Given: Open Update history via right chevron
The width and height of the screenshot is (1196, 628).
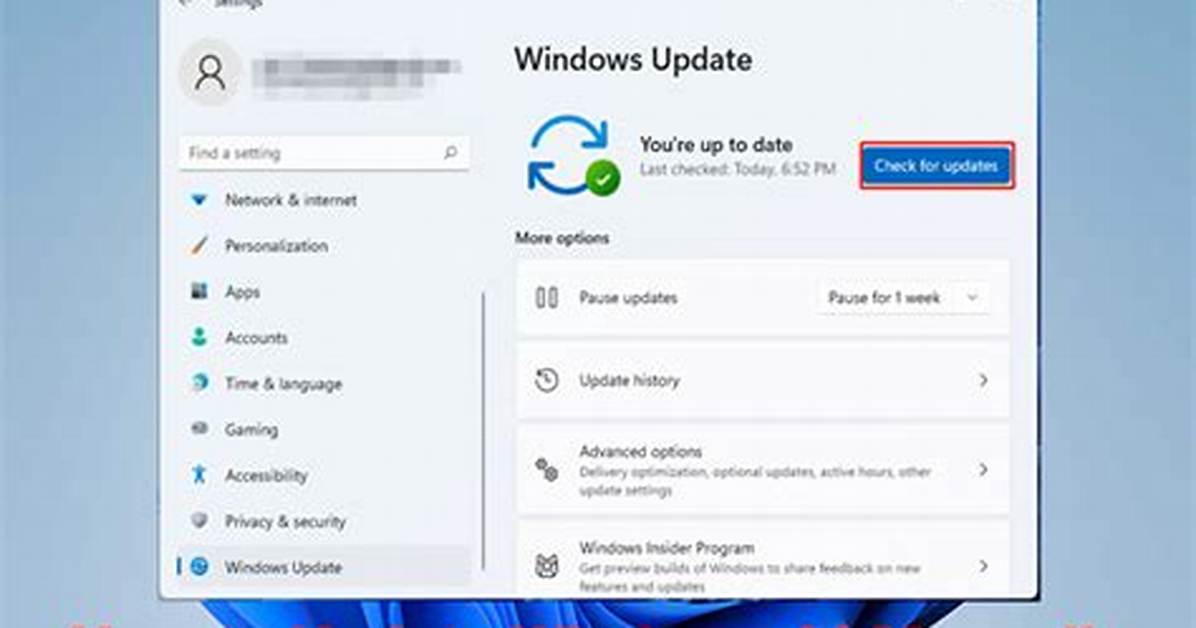Looking at the screenshot, I should click(983, 380).
